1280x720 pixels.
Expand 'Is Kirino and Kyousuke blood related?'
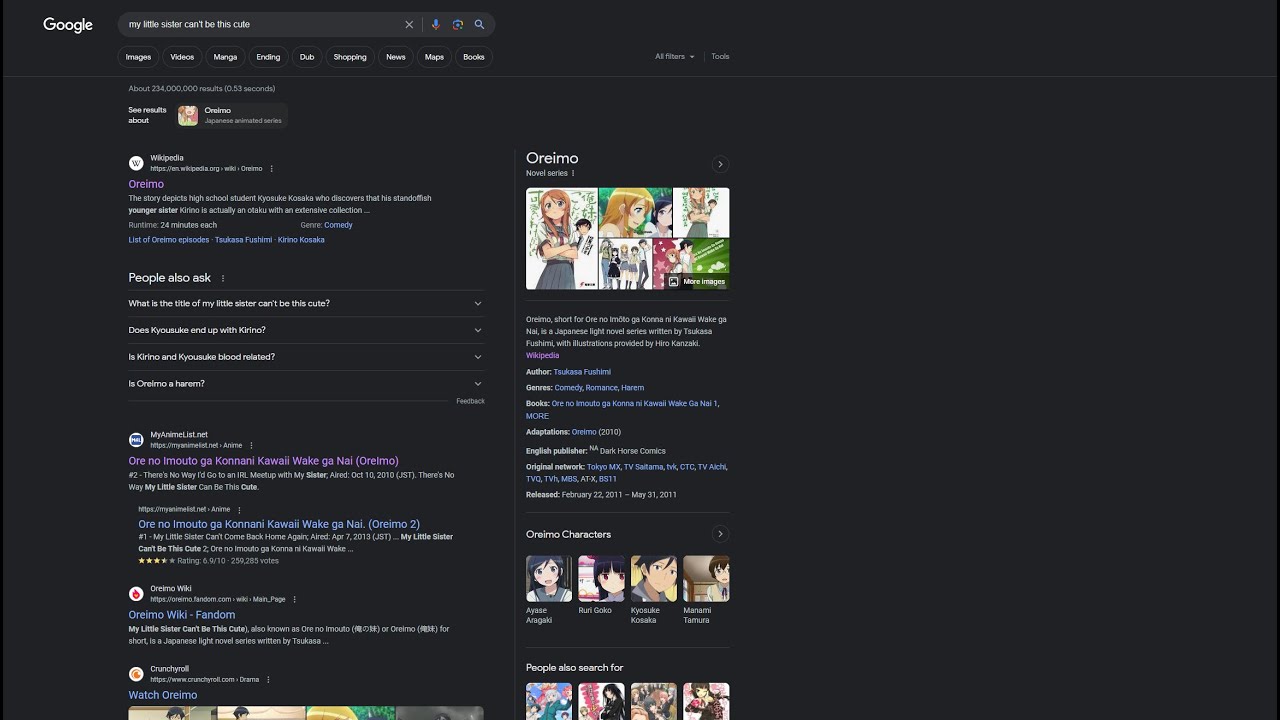pos(306,357)
